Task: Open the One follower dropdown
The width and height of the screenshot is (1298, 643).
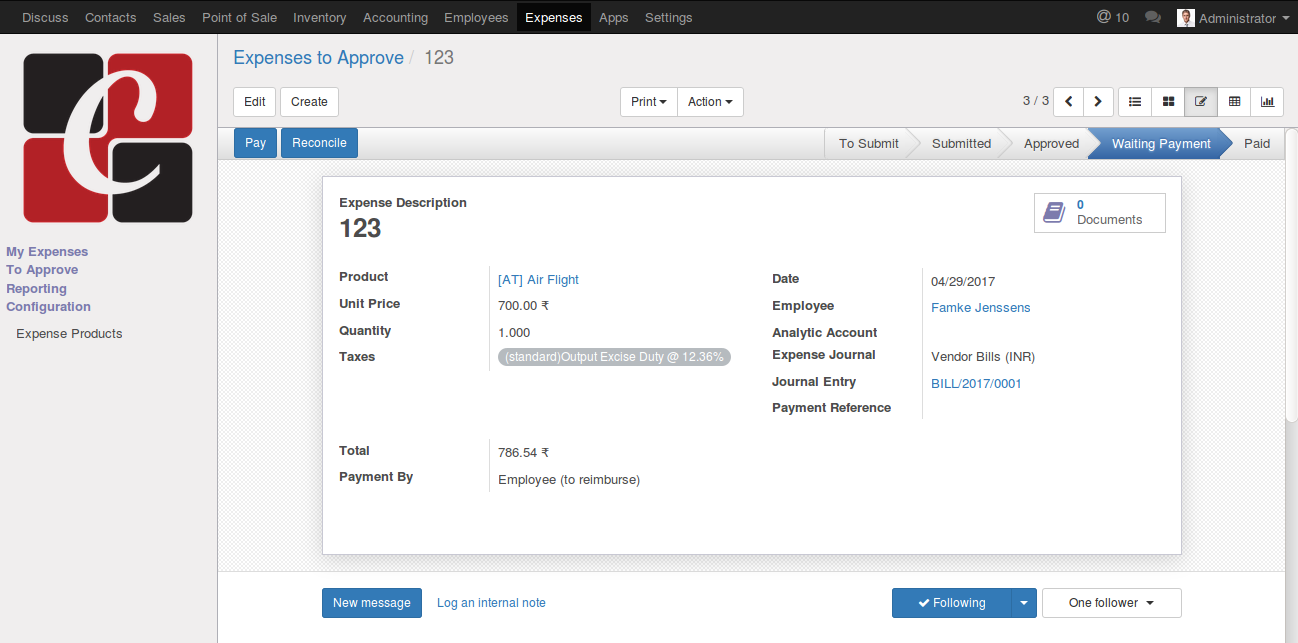Action: tap(1111, 603)
